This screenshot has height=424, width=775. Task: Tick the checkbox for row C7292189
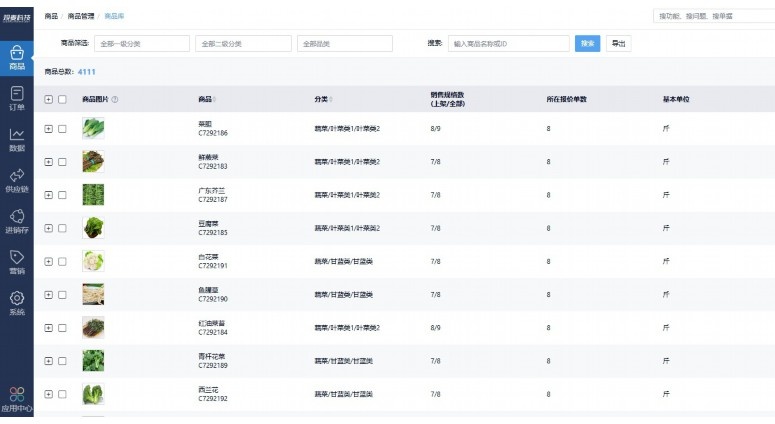tap(62, 361)
